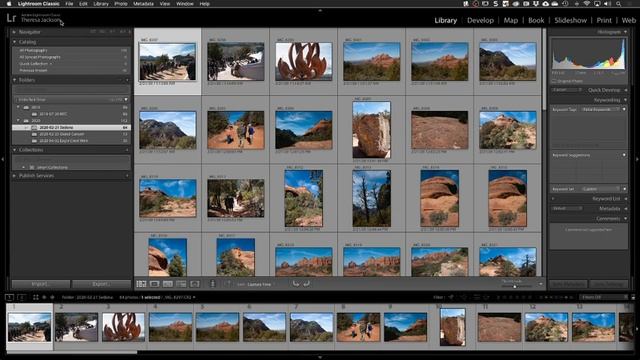Screen dimensions: 640x360
Task: Collapse the 2020 folder tree
Action: tap(18, 121)
